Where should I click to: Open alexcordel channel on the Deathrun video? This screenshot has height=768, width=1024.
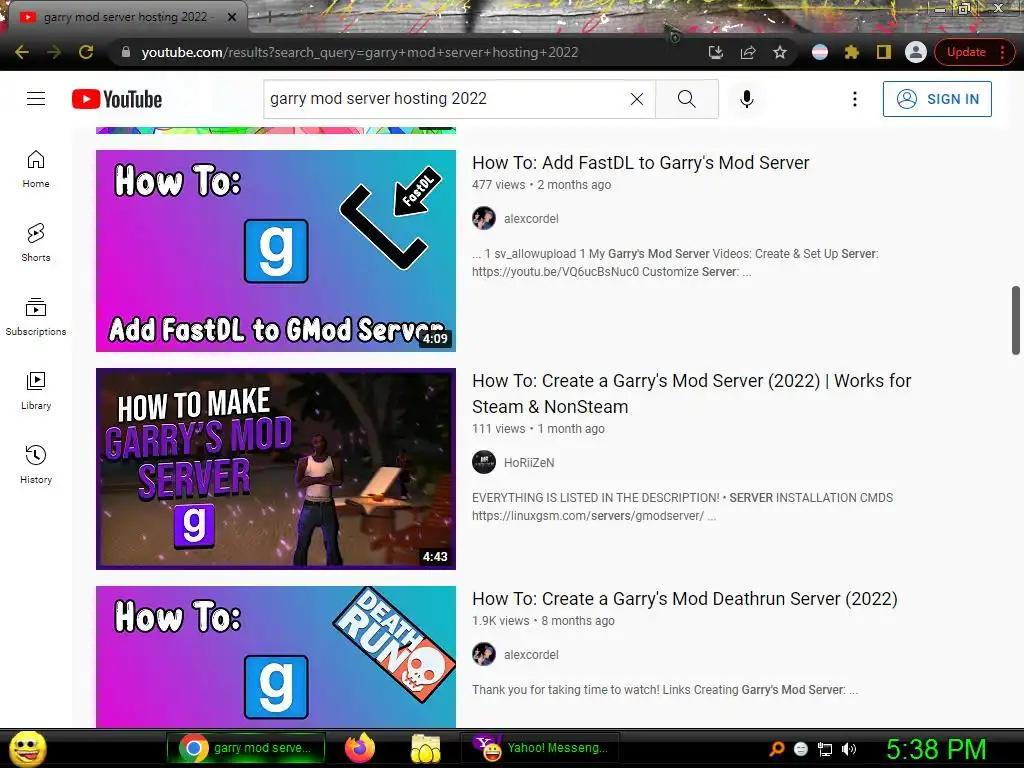[531, 655]
